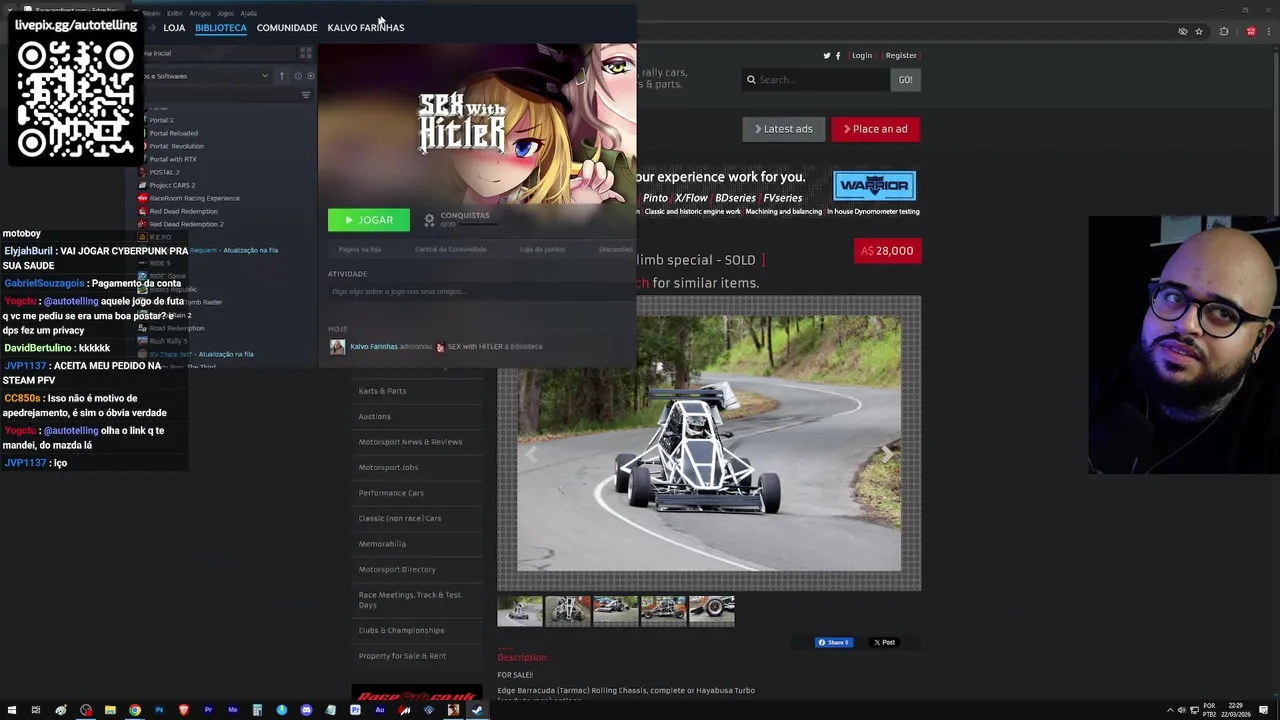
Task: Open the KALVO FARINHAS profile tab
Action: coord(366,28)
